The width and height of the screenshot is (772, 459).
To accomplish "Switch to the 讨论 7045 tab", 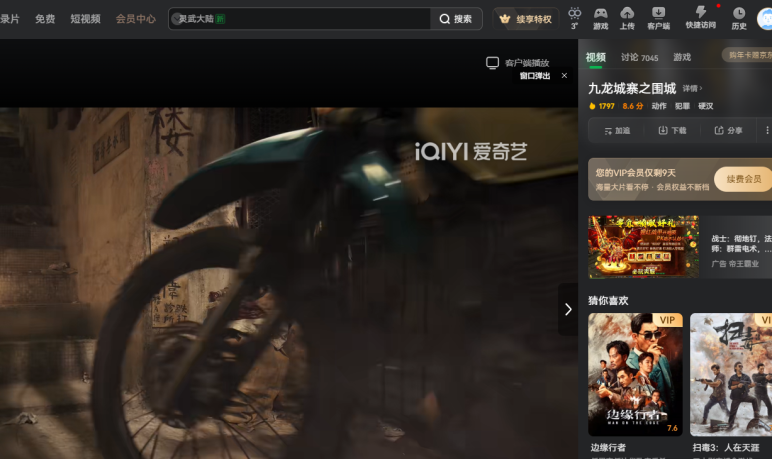I will (639, 57).
